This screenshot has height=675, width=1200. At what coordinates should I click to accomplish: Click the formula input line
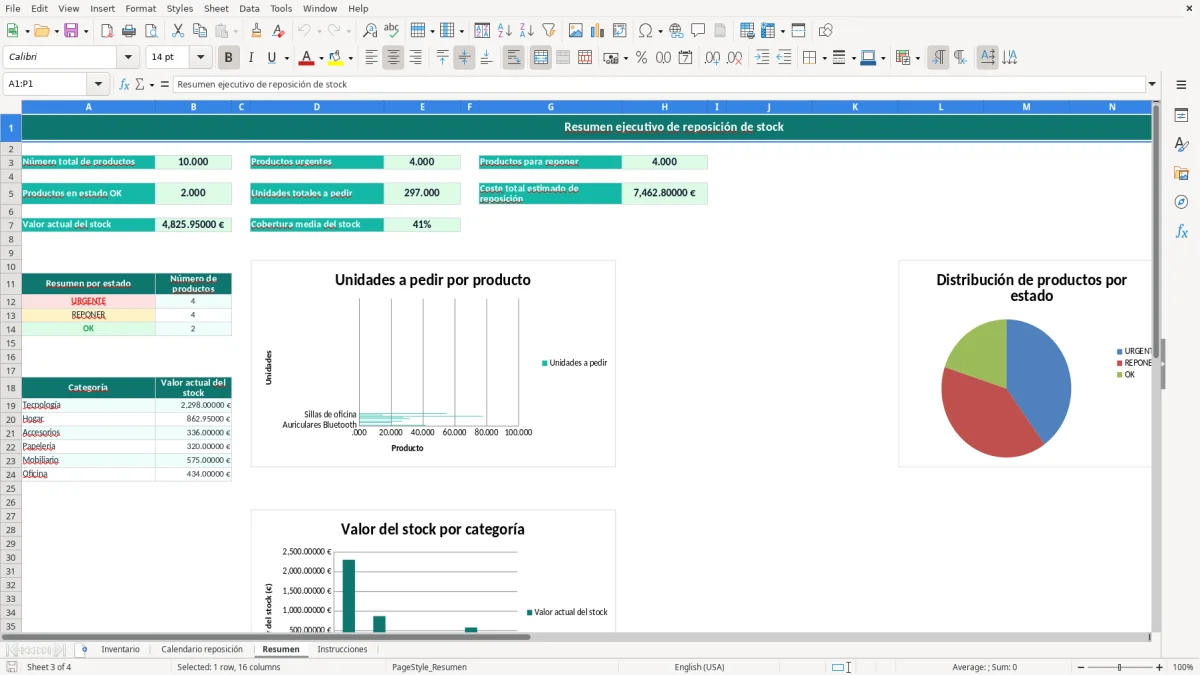coord(659,84)
